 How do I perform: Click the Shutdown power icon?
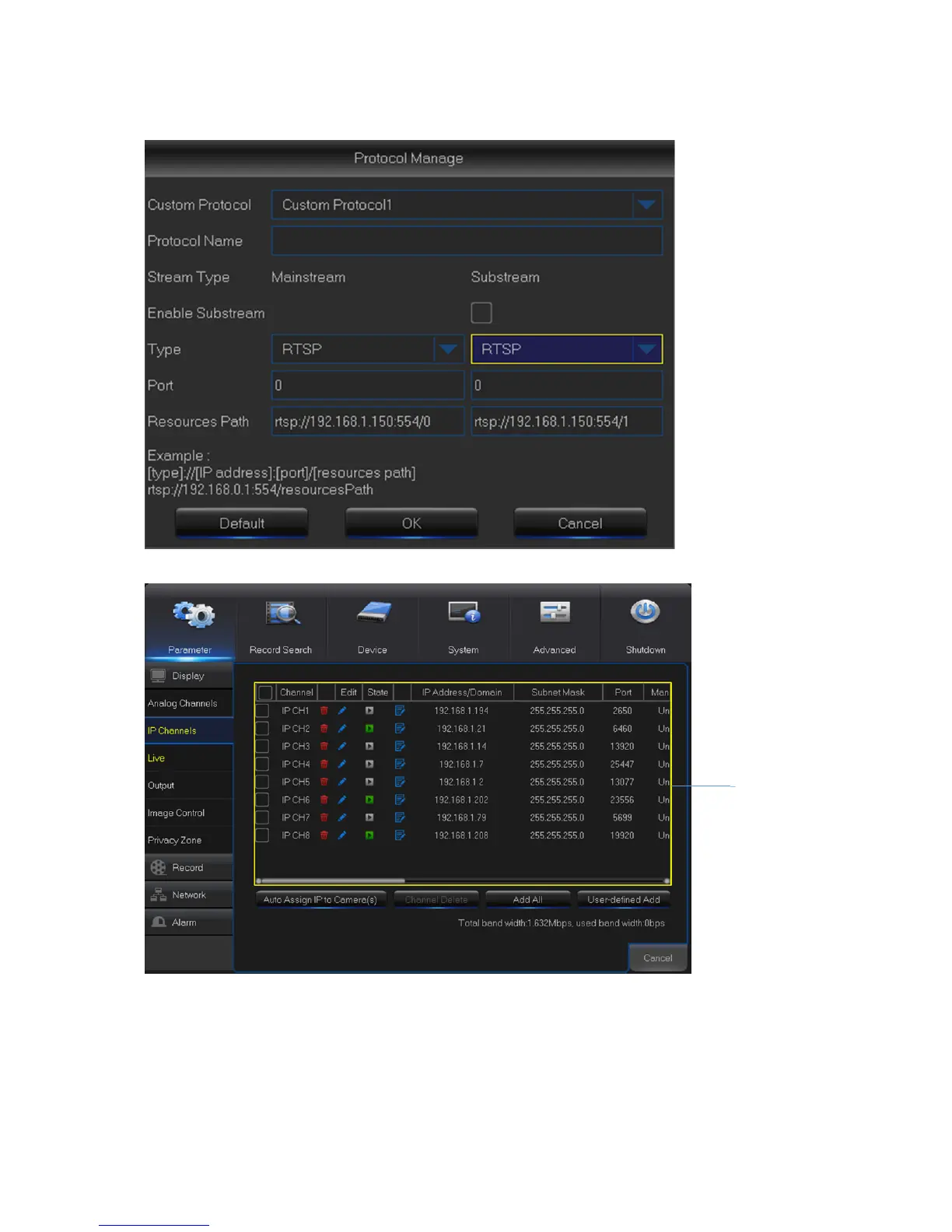click(x=645, y=612)
